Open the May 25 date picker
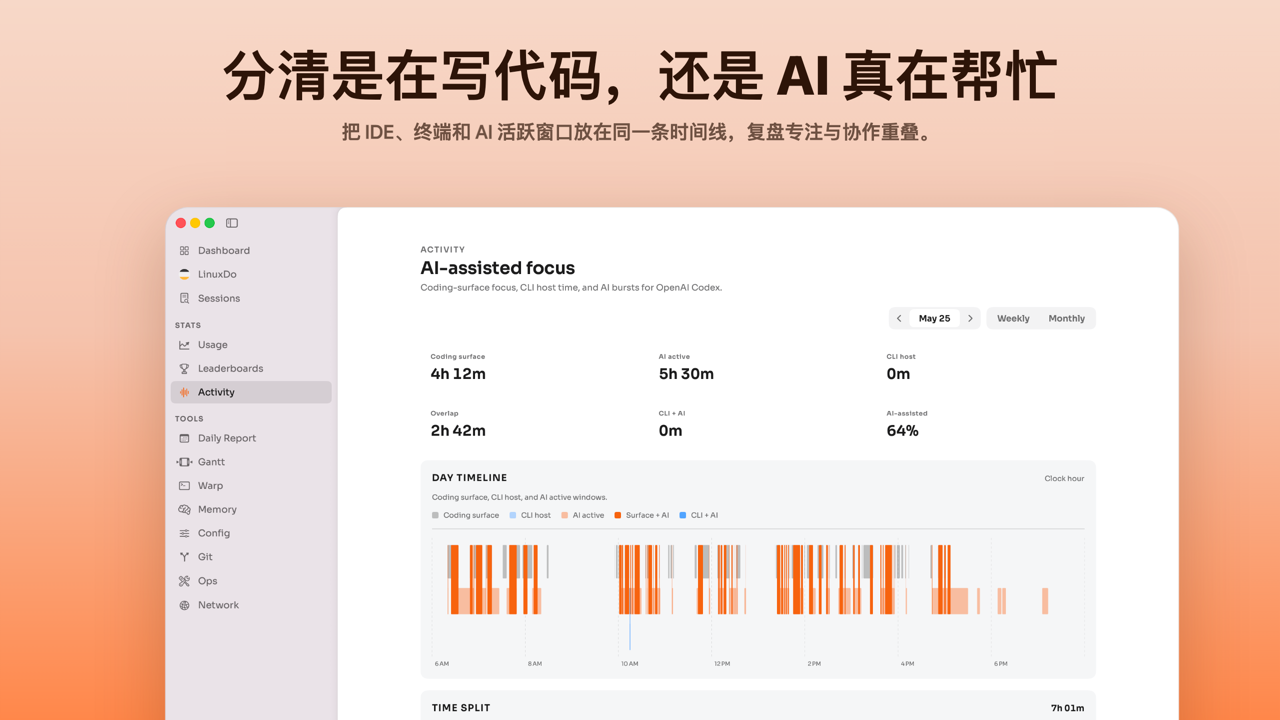Viewport: 1280px width, 720px height. (x=935, y=318)
